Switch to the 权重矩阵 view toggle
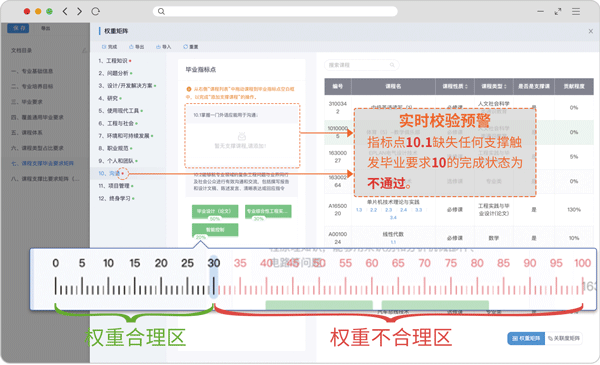Image resolution: width=600 pixels, height=365 pixels. click(526, 338)
